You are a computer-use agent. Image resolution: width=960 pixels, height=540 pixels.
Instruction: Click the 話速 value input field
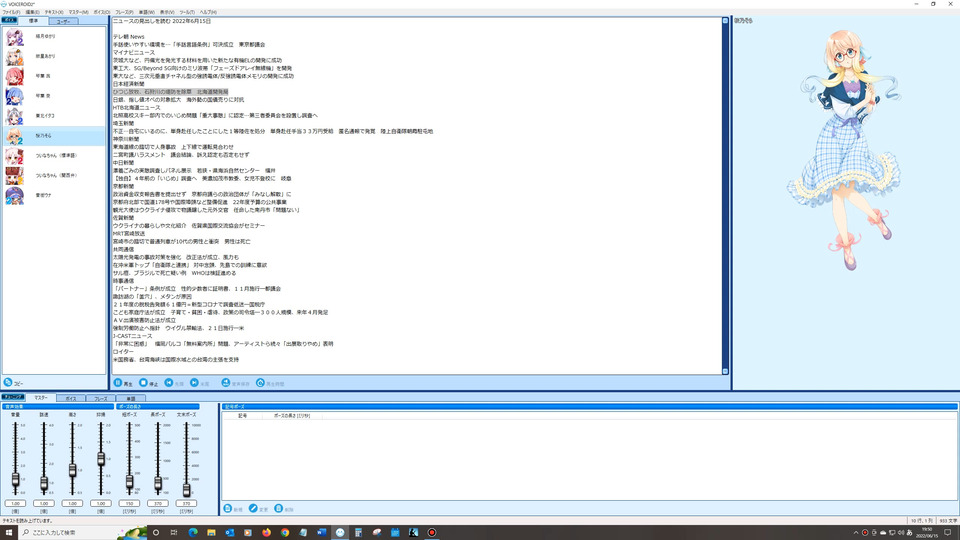[x=44, y=503]
